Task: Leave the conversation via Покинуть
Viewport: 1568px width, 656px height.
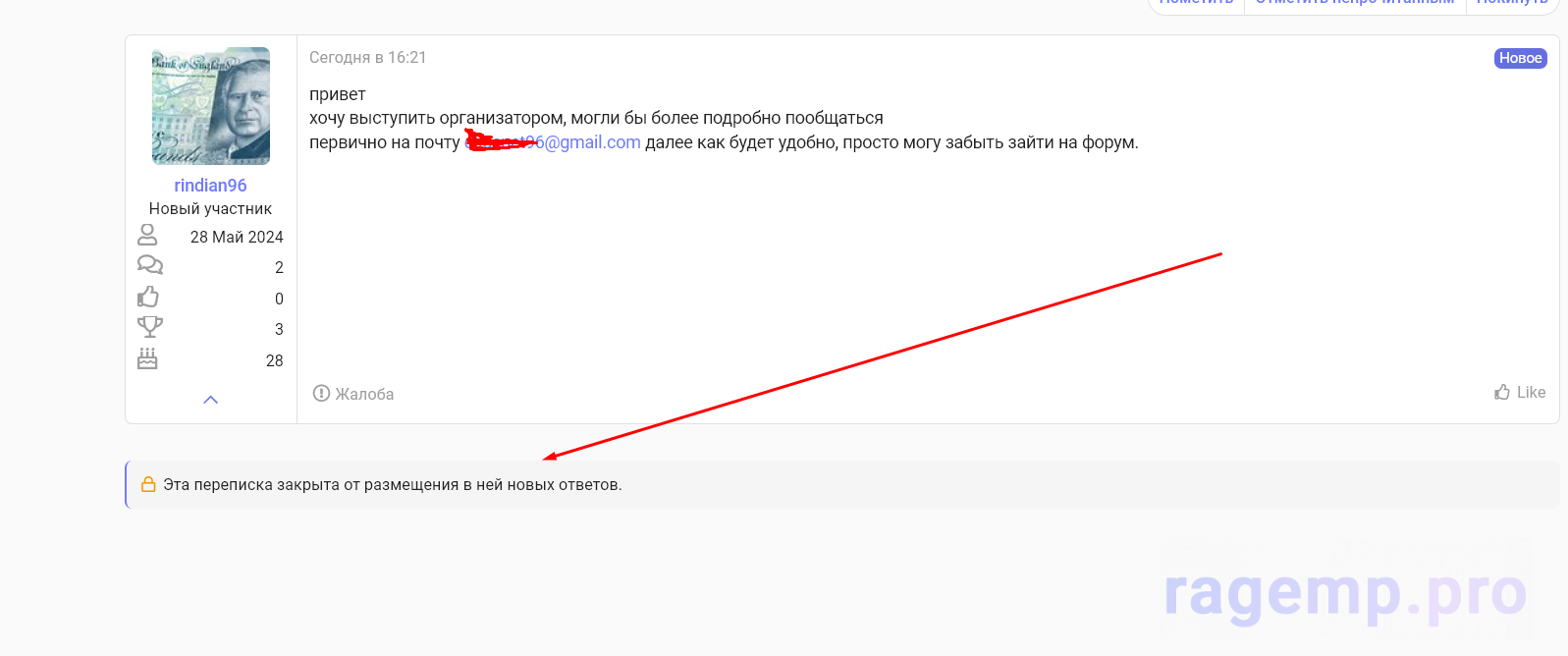Action: tap(1511, 4)
